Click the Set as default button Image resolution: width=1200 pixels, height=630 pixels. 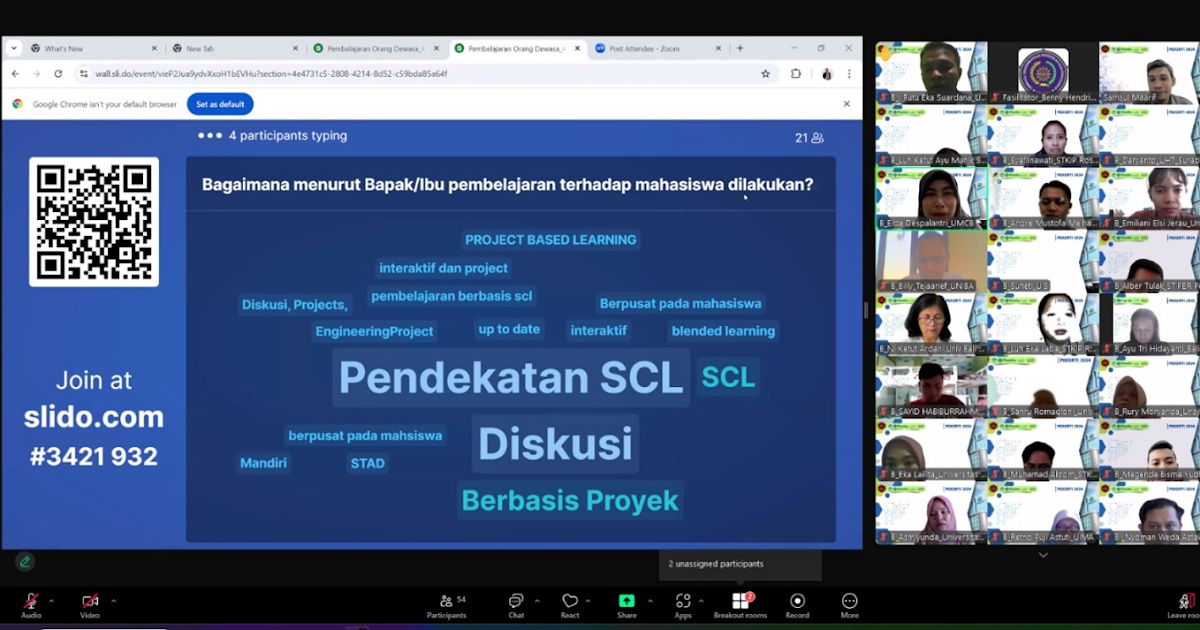[x=220, y=104]
